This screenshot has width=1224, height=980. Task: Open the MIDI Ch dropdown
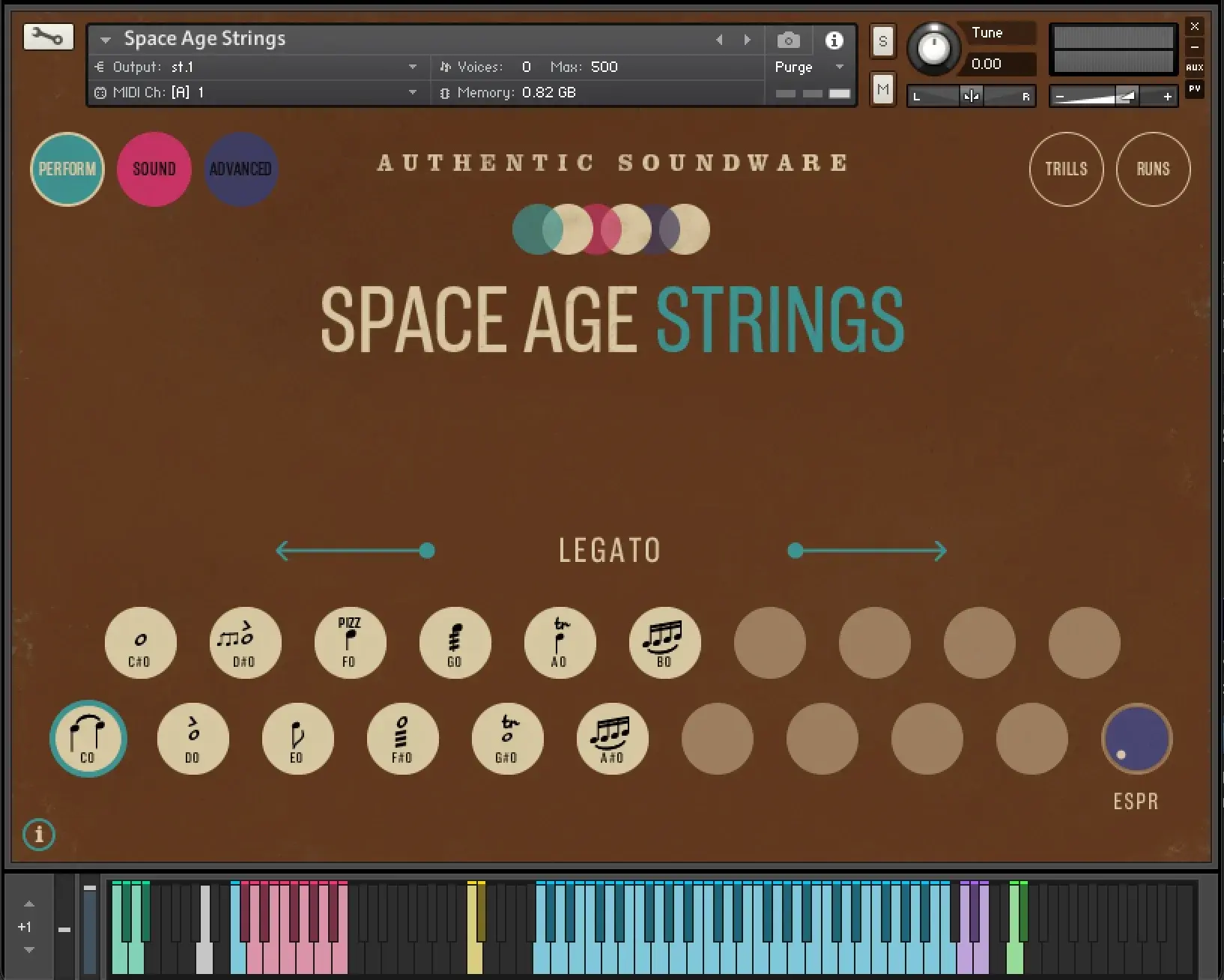coord(257,92)
